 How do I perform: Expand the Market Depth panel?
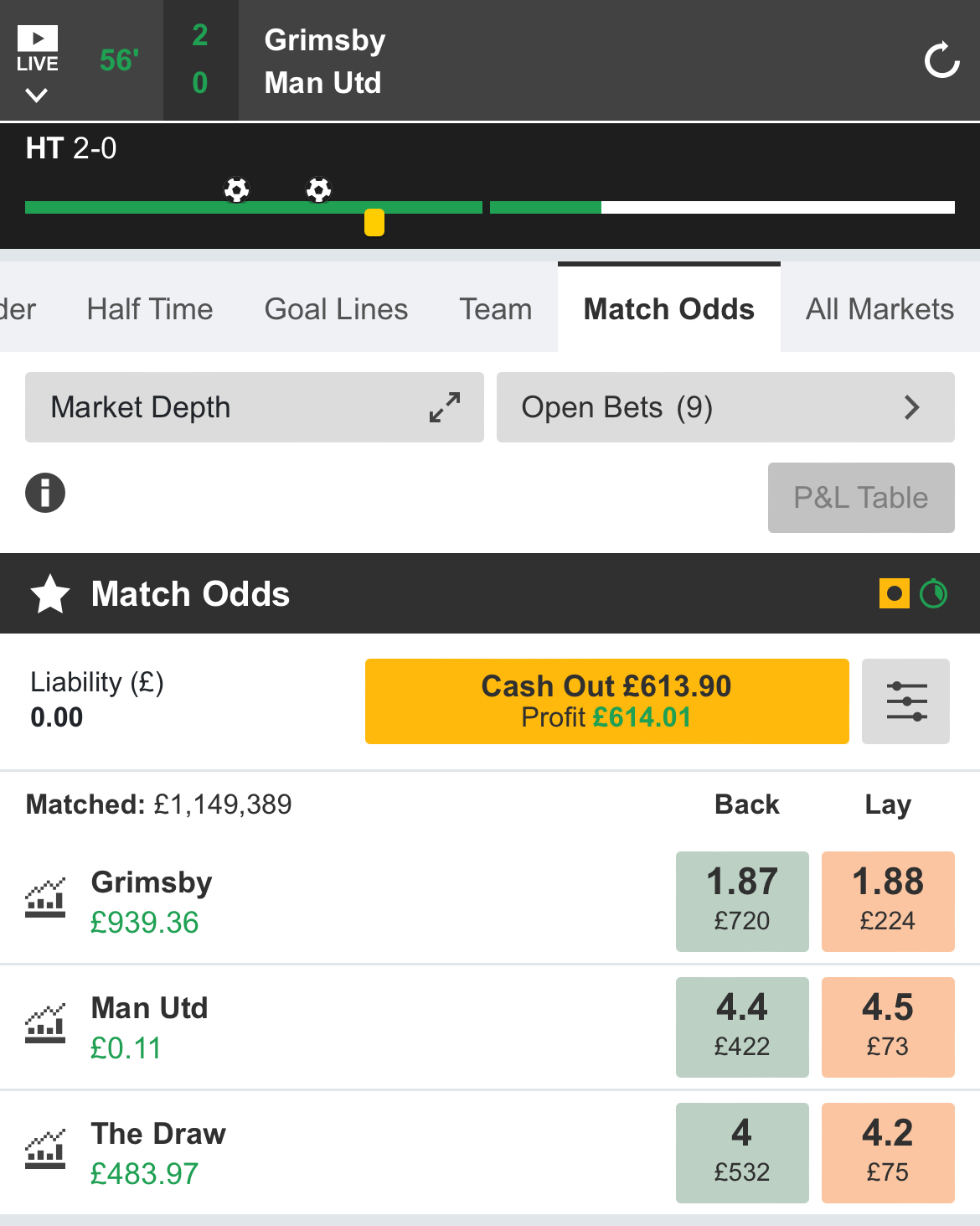click(x=255, y=407)
